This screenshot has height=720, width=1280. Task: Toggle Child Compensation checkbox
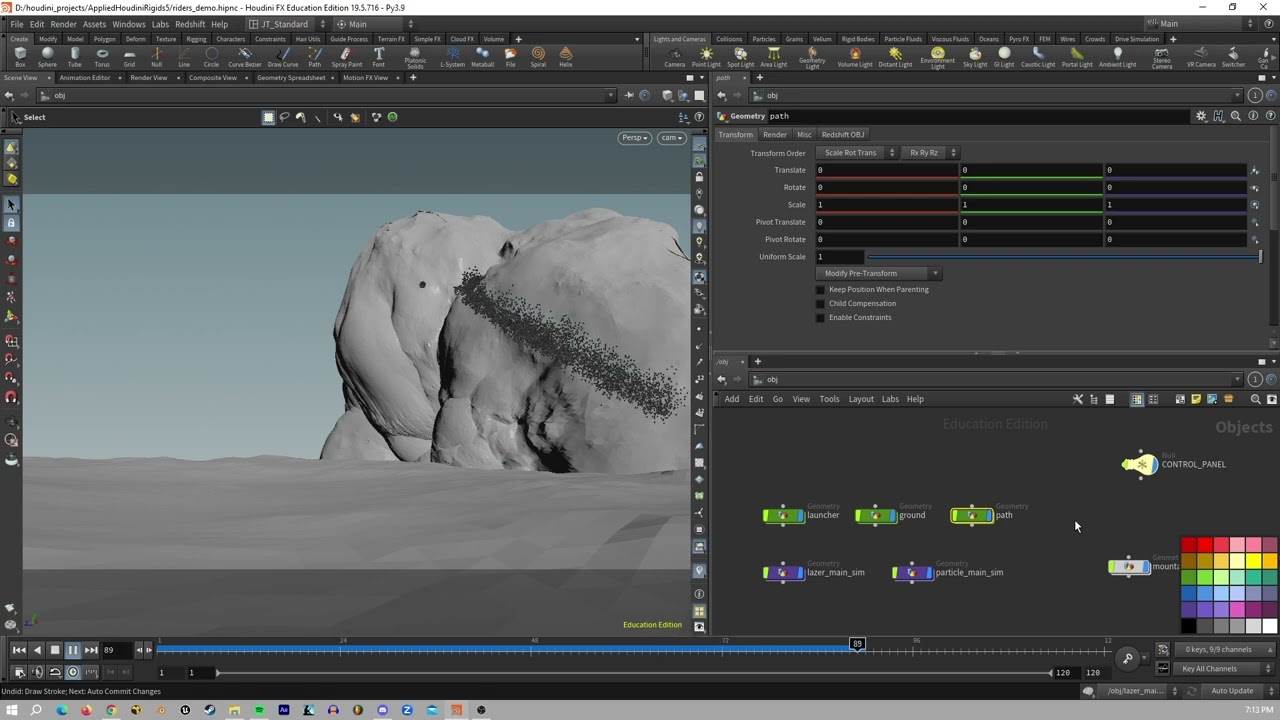[x=821, y=303]
